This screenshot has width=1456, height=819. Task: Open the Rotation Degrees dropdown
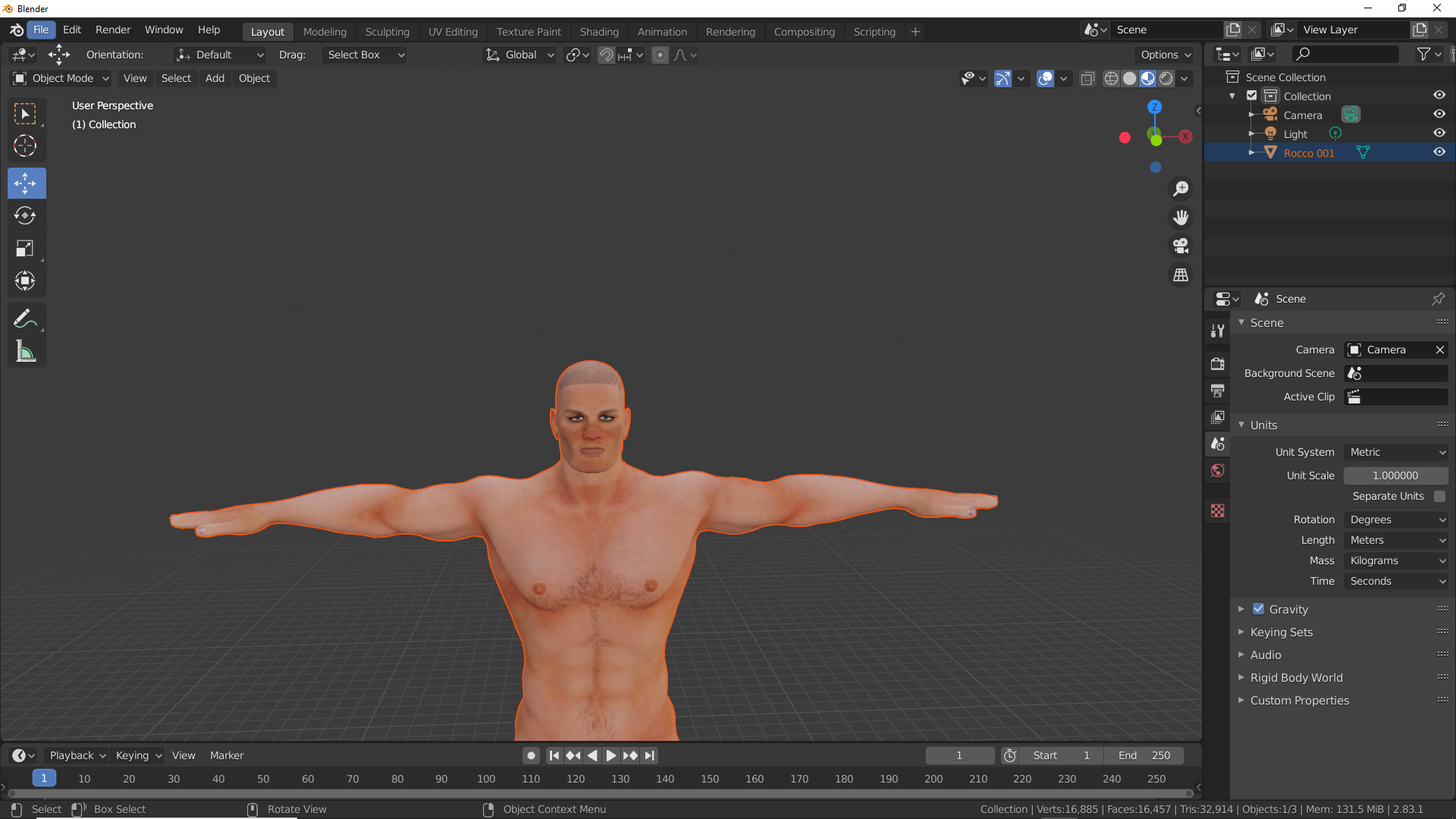1396,519
